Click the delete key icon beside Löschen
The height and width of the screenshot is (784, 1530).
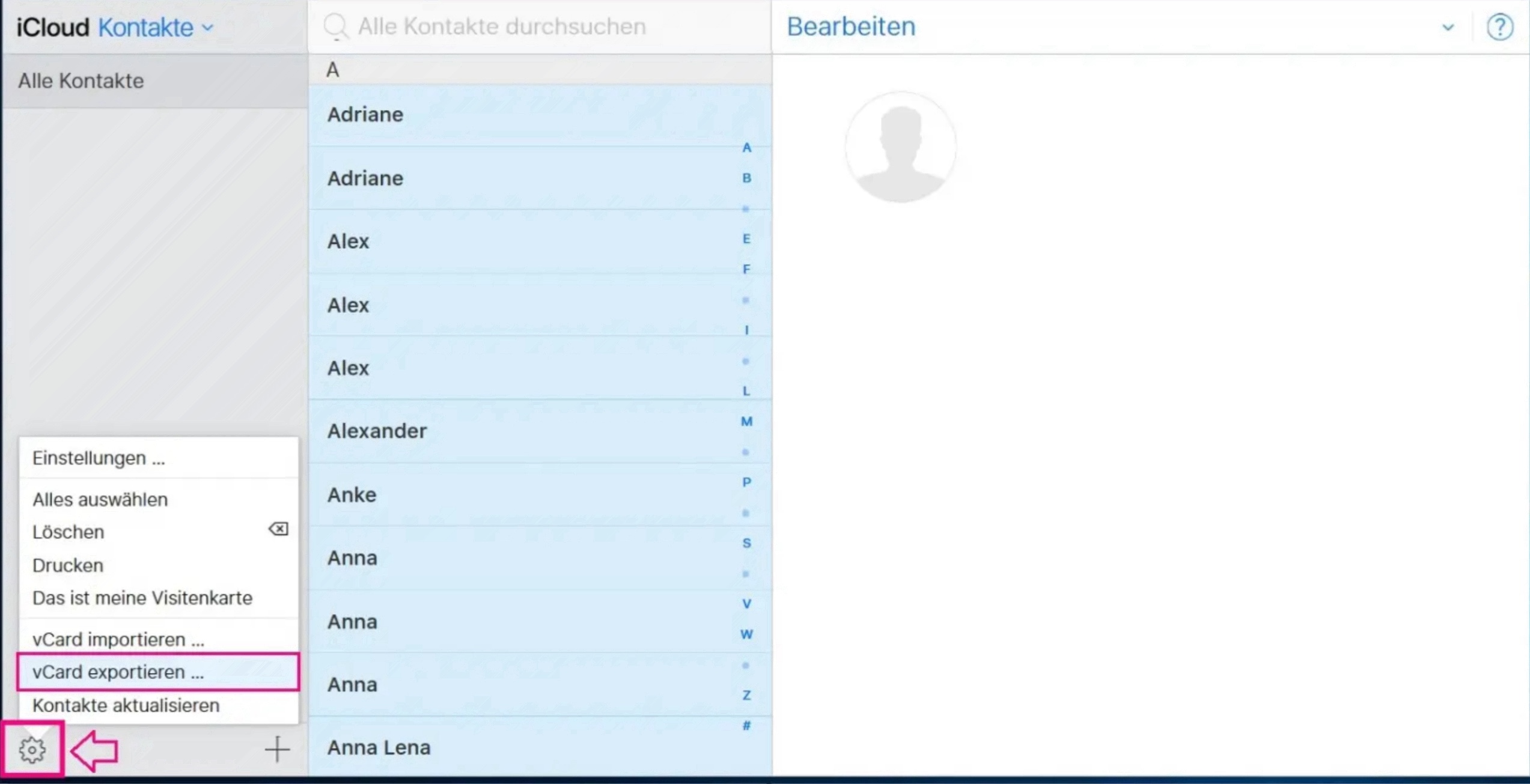coord(278,529)
